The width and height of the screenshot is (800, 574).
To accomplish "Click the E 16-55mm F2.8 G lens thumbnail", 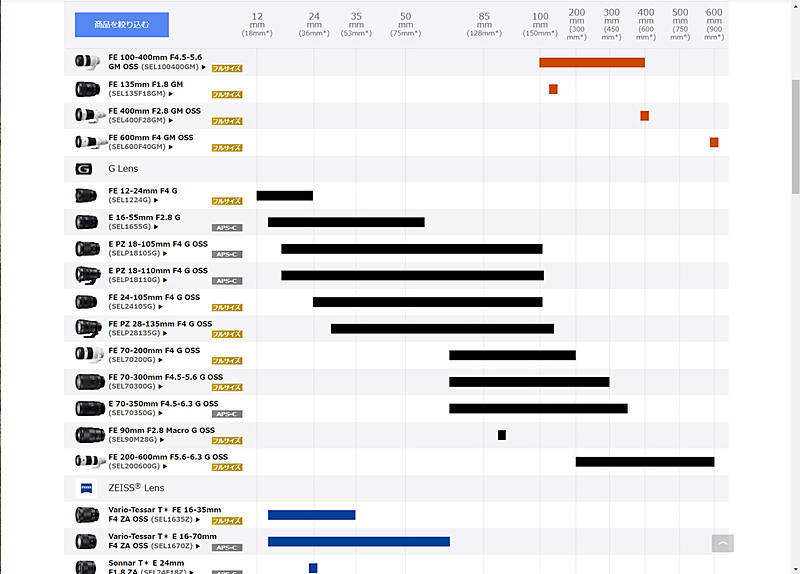I will 86,222.
